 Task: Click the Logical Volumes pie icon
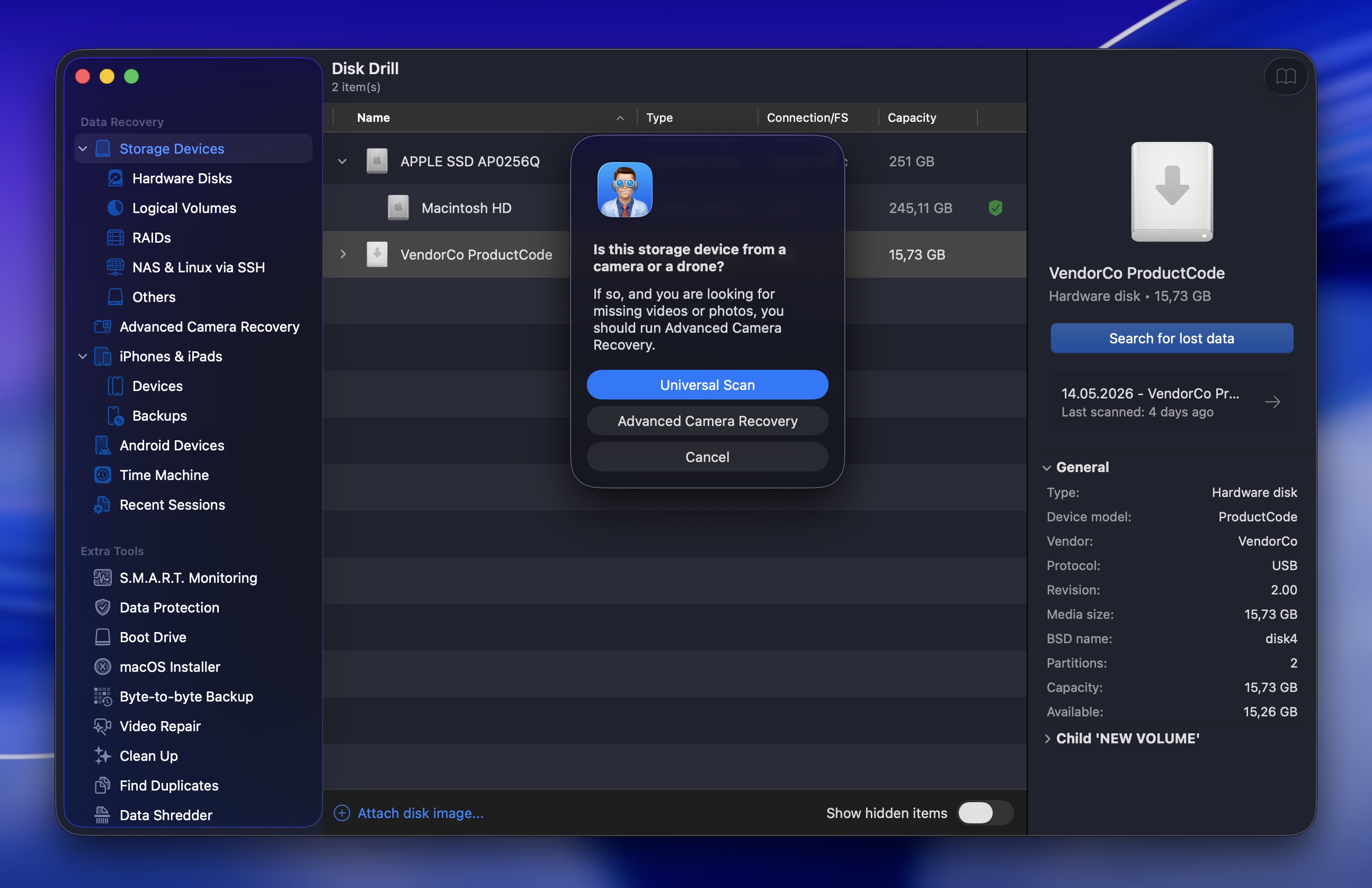(115, 208)
